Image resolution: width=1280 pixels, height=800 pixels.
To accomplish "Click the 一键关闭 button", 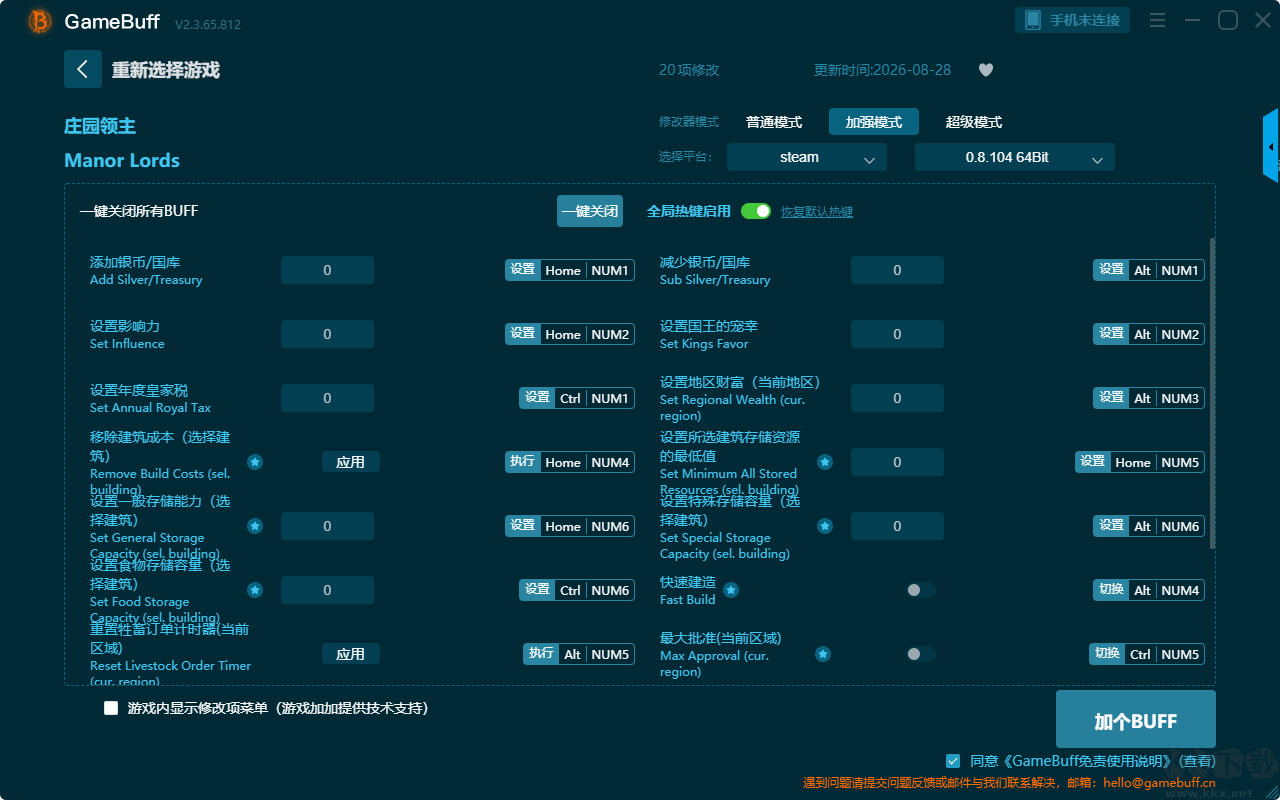I will (590, 211).
